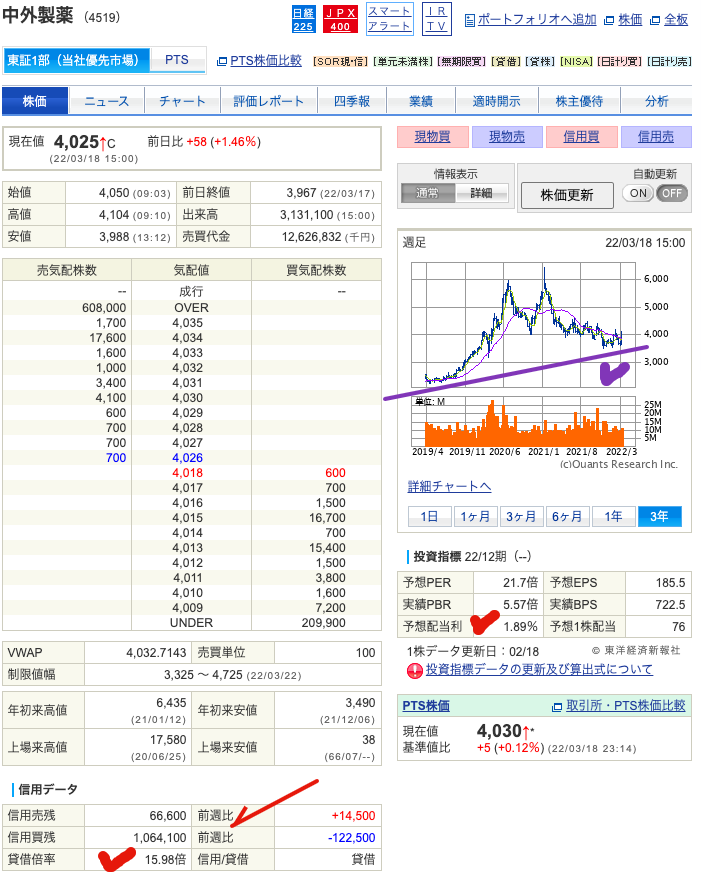
Task: Select the 6ヶ月 chart period
Action: [567, 516]
